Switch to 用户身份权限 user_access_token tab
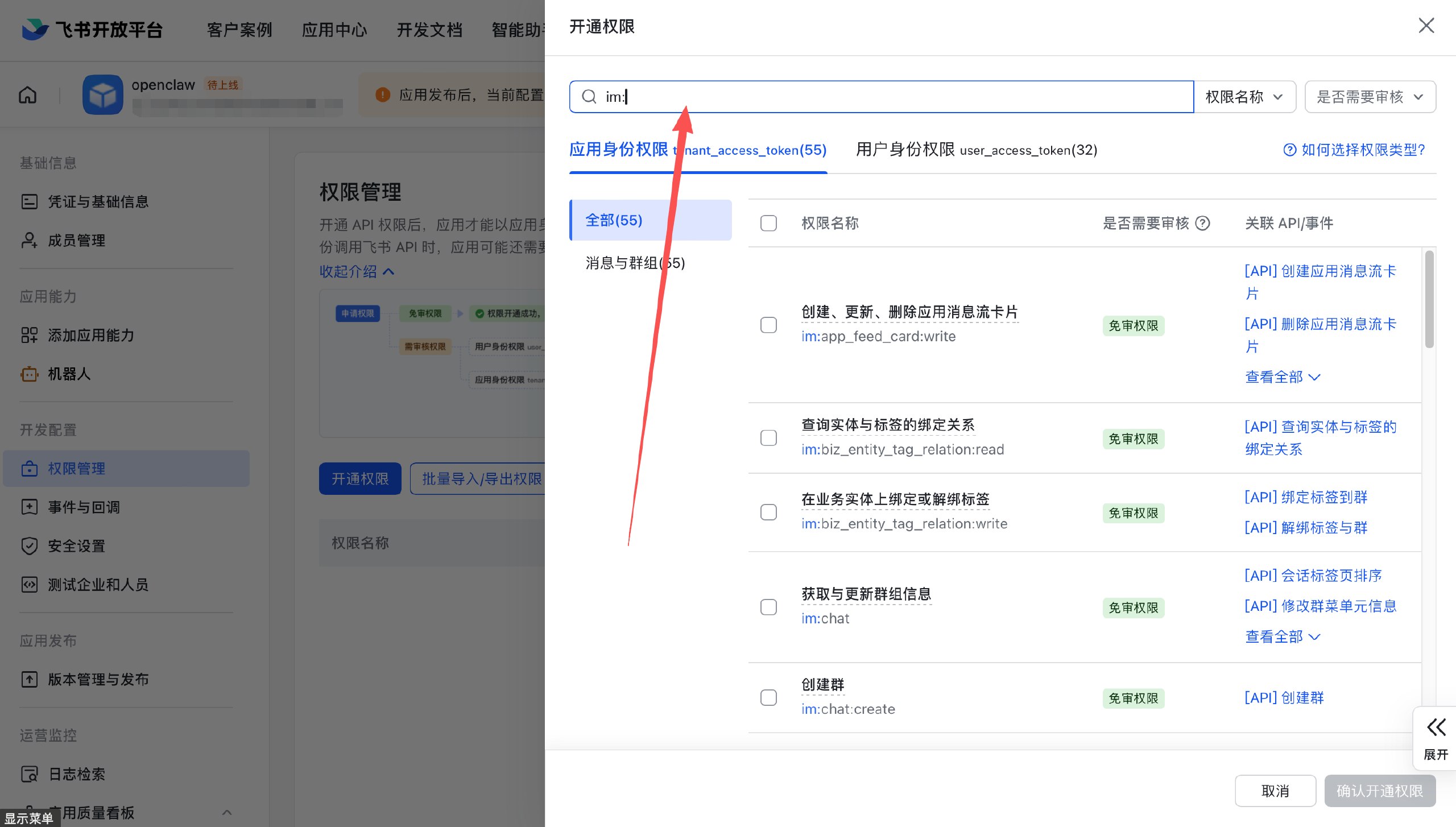This screenshot has height=827, width=1456. click(x=977, y=150)
